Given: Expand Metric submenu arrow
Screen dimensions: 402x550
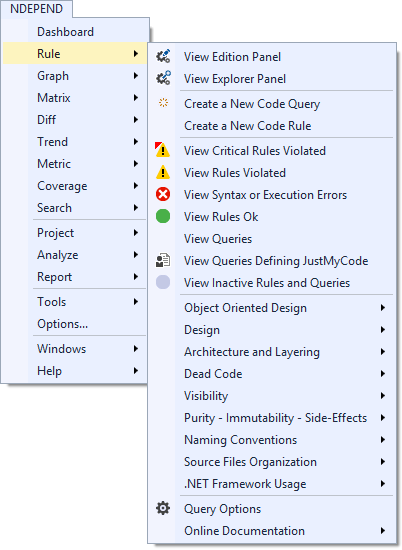Looking at the screenshot, I should point(136,163).
